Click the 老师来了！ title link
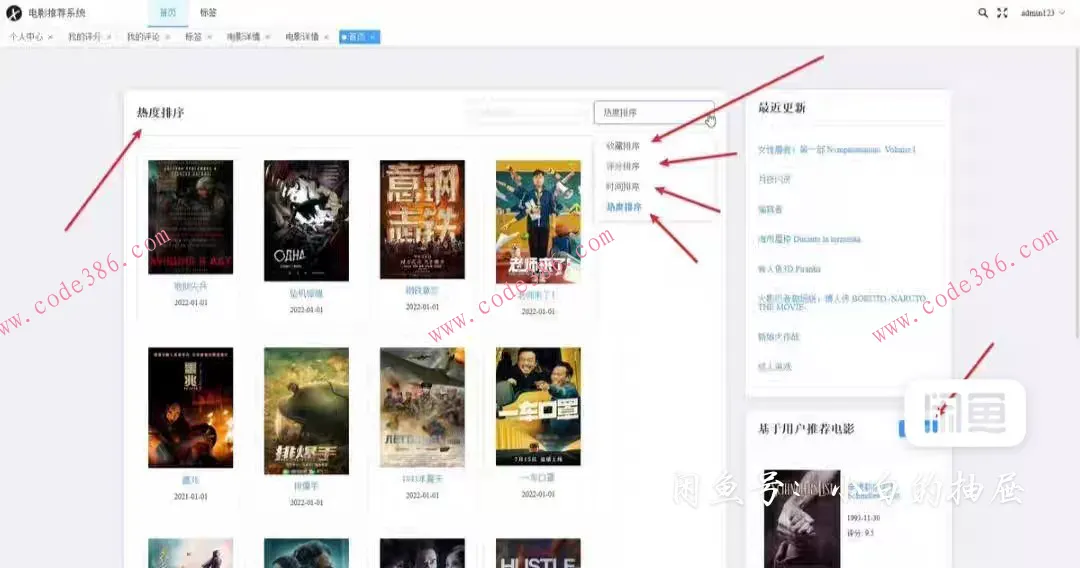The width and height of the screenshot is (1080, 568). pos(538,295)
